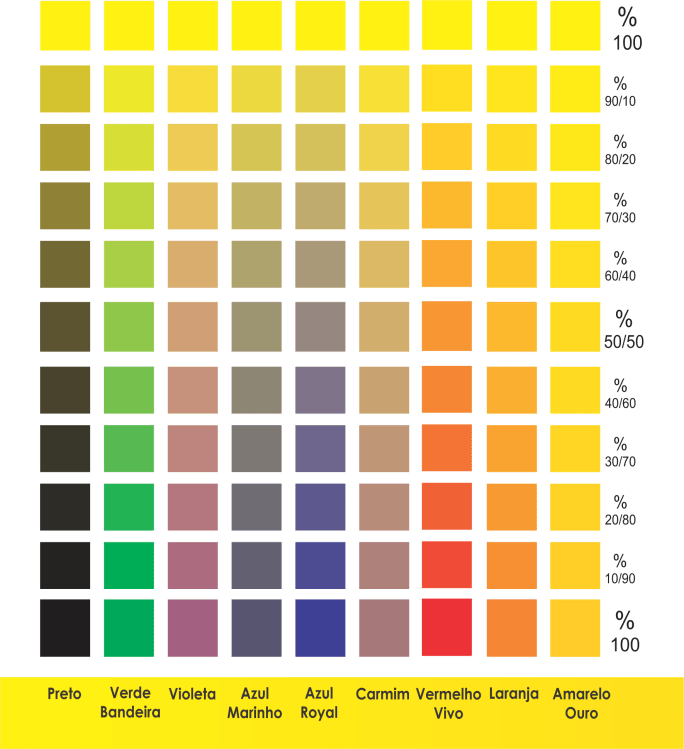Select the pure Azul Royal 100% blue swatch
Viewport: 684px width, 749px height.
click(320, 628)
